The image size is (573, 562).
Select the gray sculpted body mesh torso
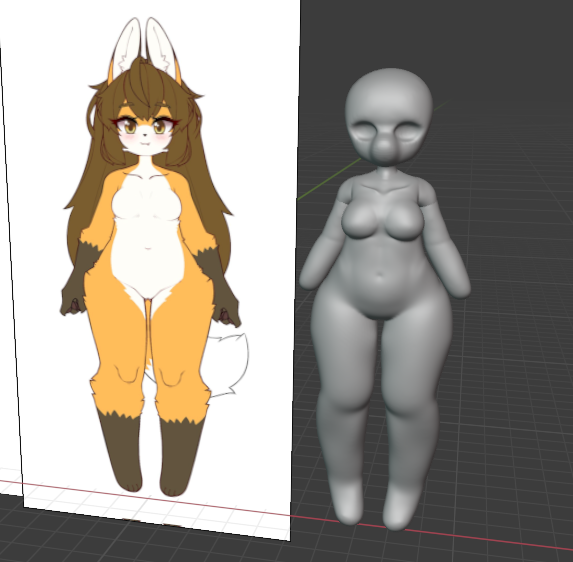pos(382,248)
